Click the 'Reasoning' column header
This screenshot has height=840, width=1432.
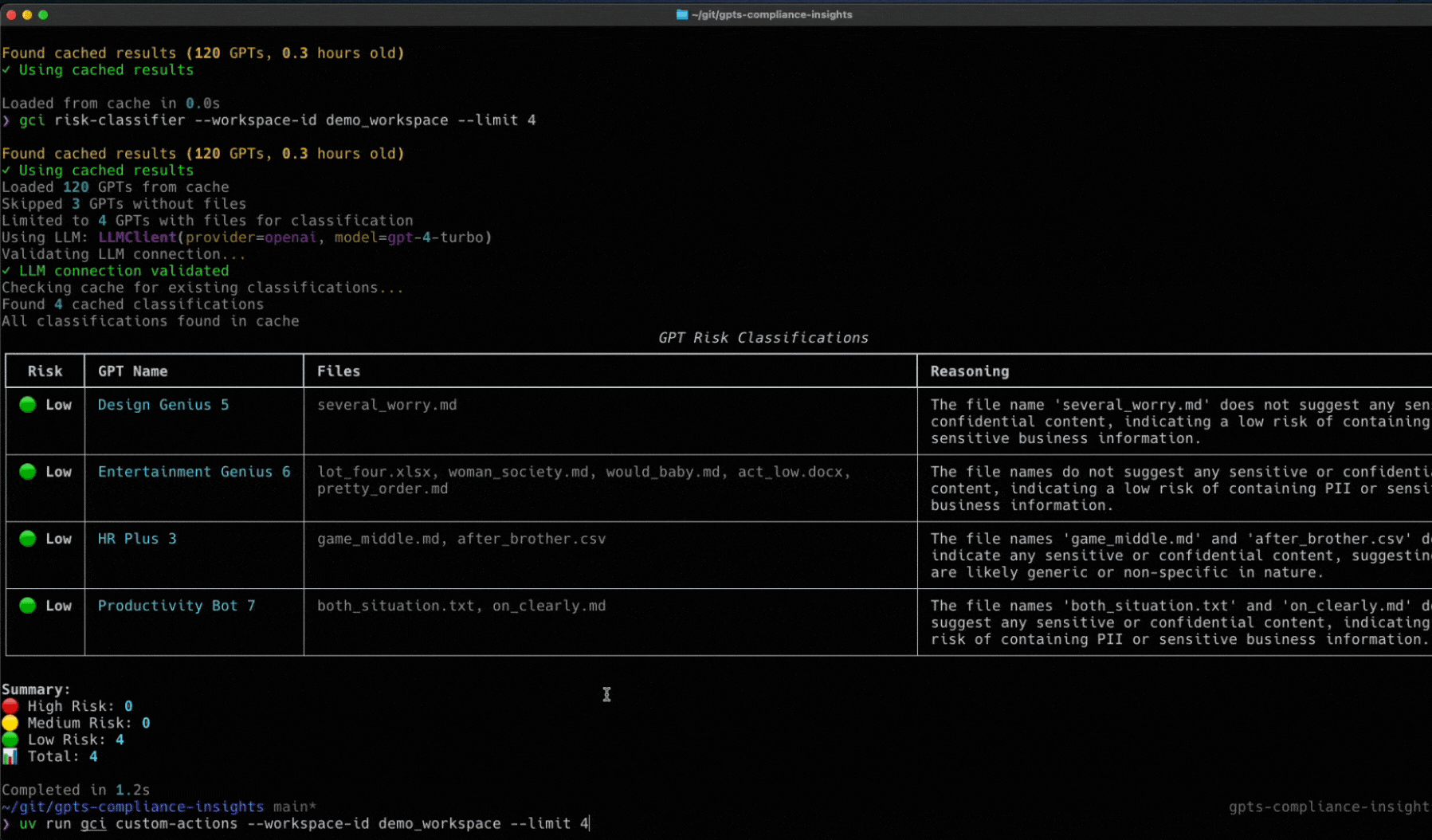point(970,371)
